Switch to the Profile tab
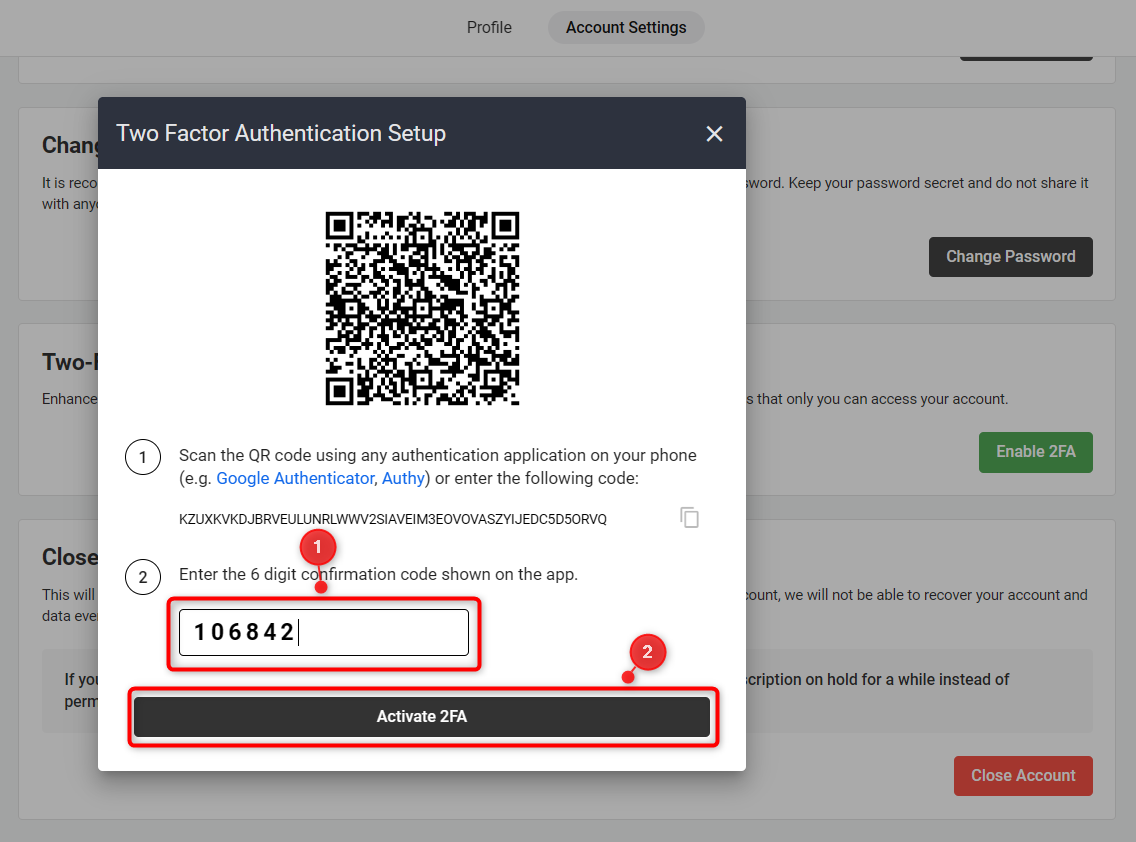The width and height of the screenshot is (1136, 842). [x=489, y=28]
